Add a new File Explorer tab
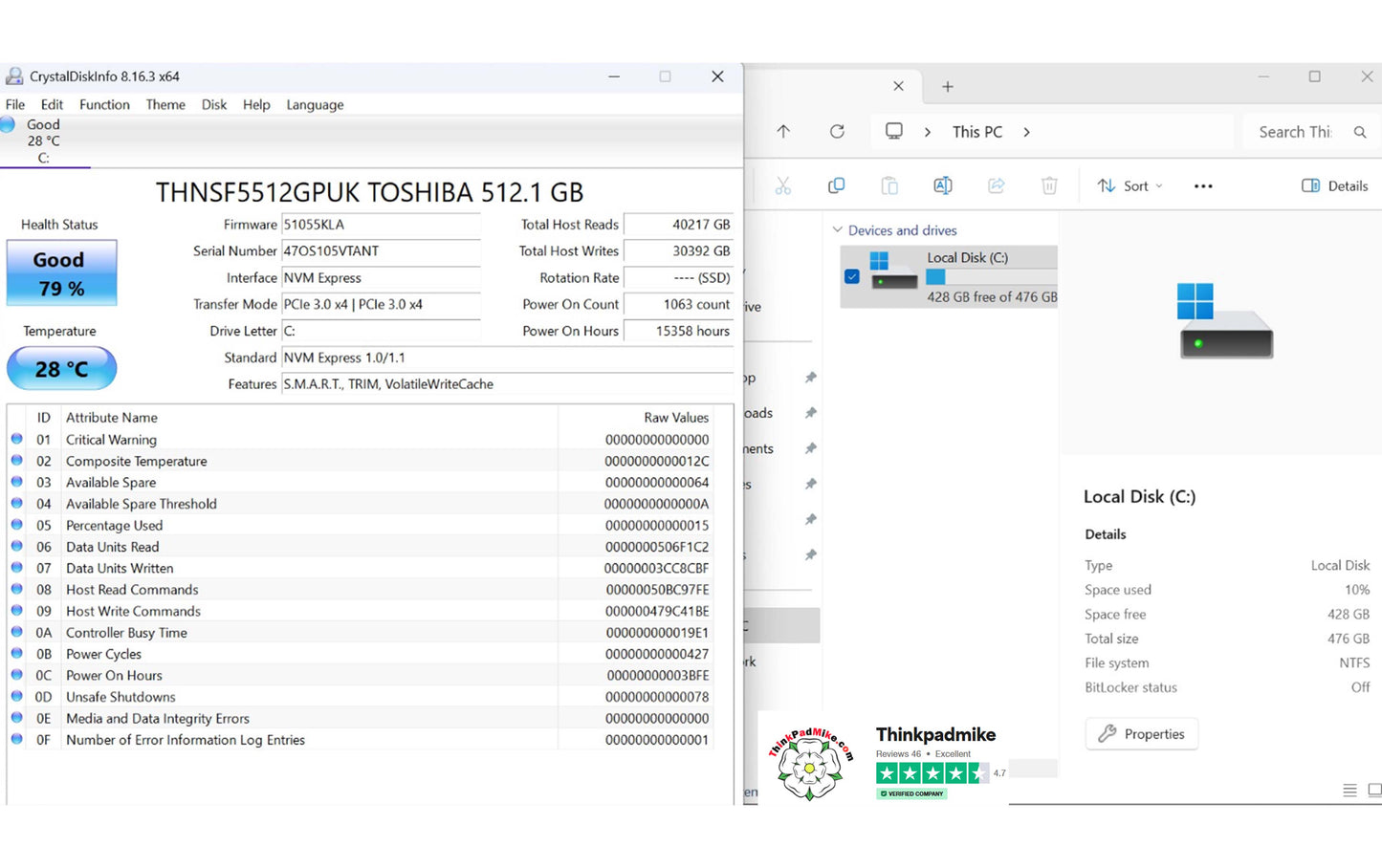The image size is (1382, 868). pyautogui.click(x=948, y=87)
